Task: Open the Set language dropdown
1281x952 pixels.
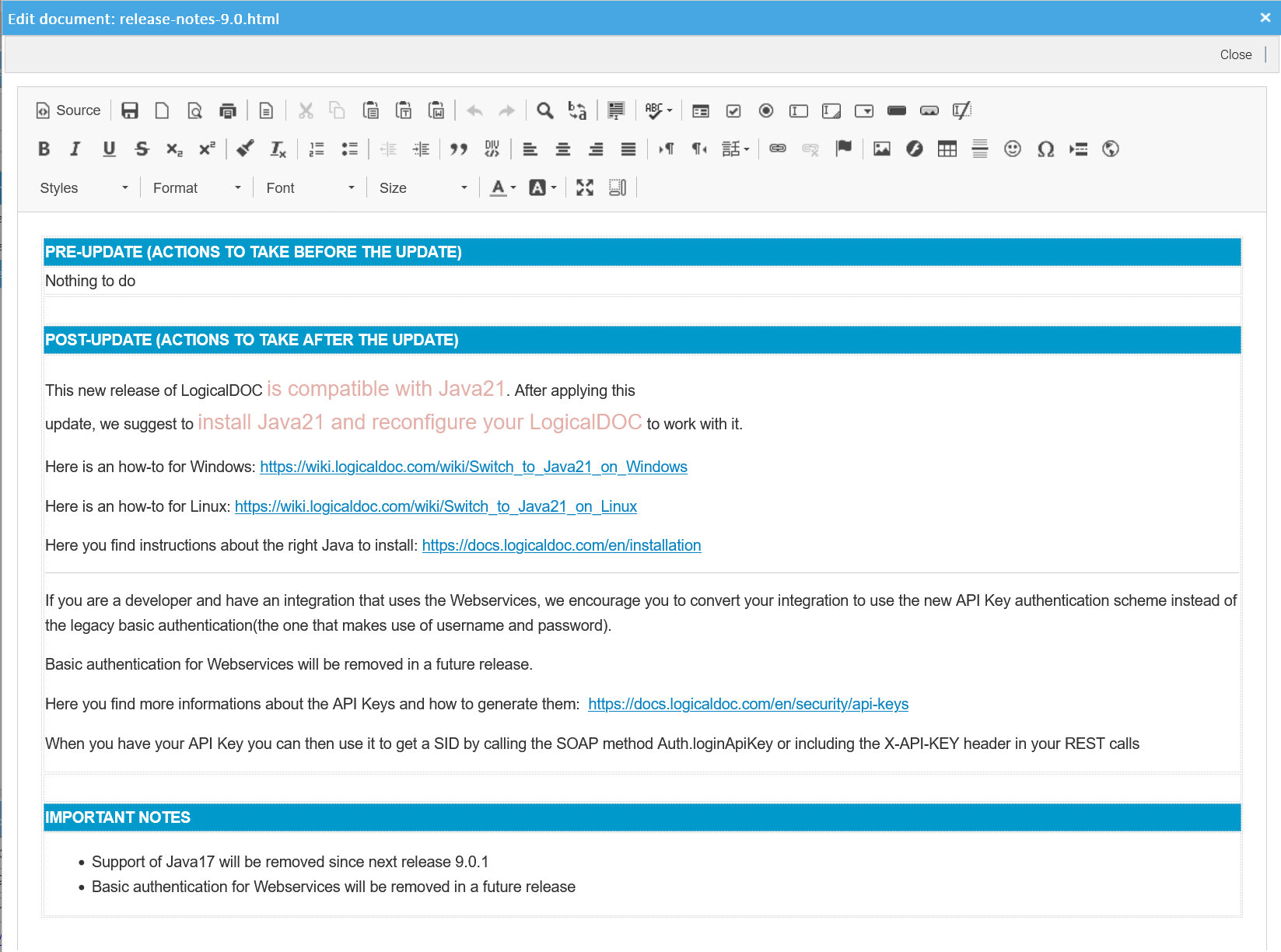Action: point(736,149)
